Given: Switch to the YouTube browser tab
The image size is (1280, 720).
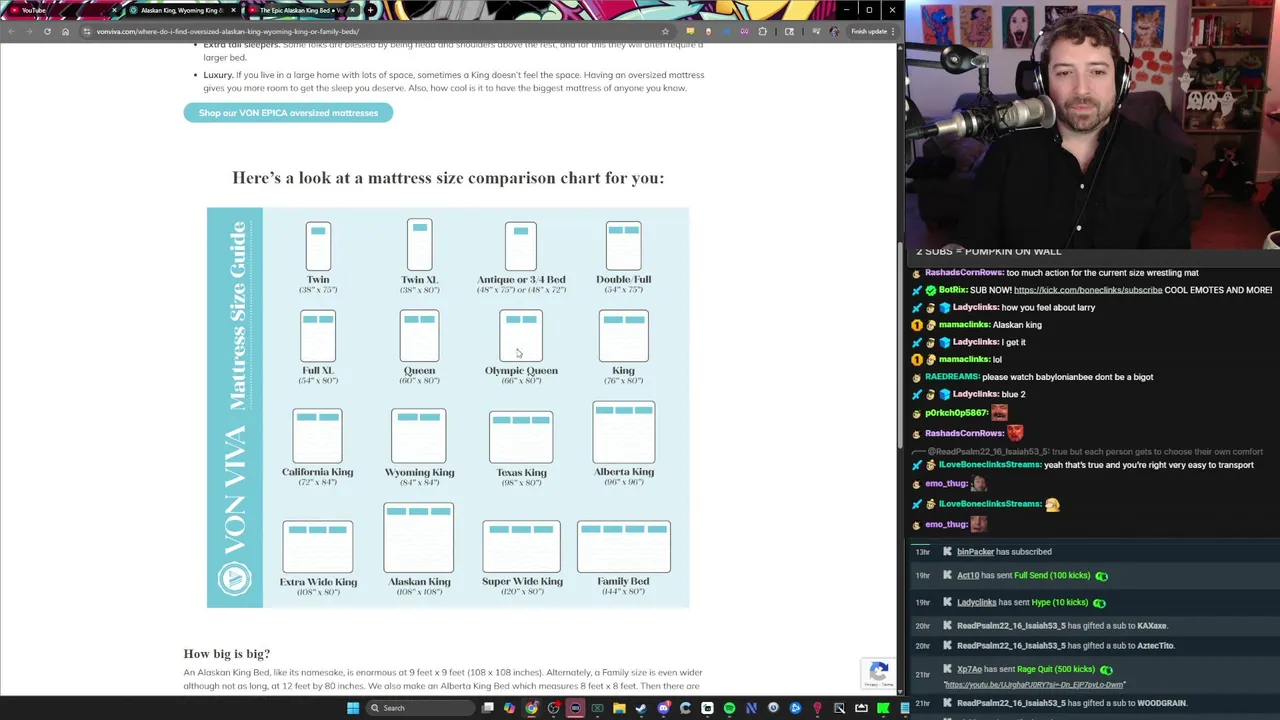Looking at the screenshot, I should [x=60, y=10].
